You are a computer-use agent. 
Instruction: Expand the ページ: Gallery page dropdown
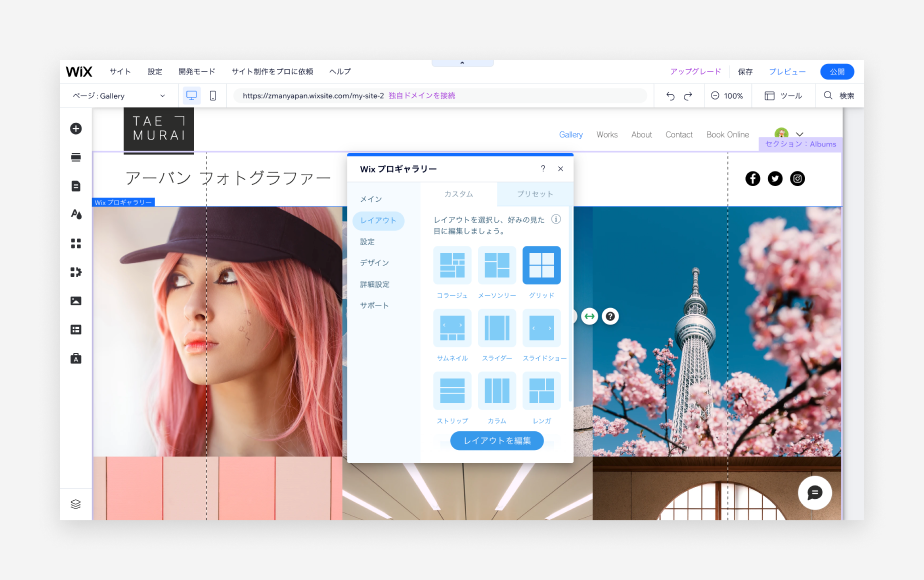pos(119,96)
